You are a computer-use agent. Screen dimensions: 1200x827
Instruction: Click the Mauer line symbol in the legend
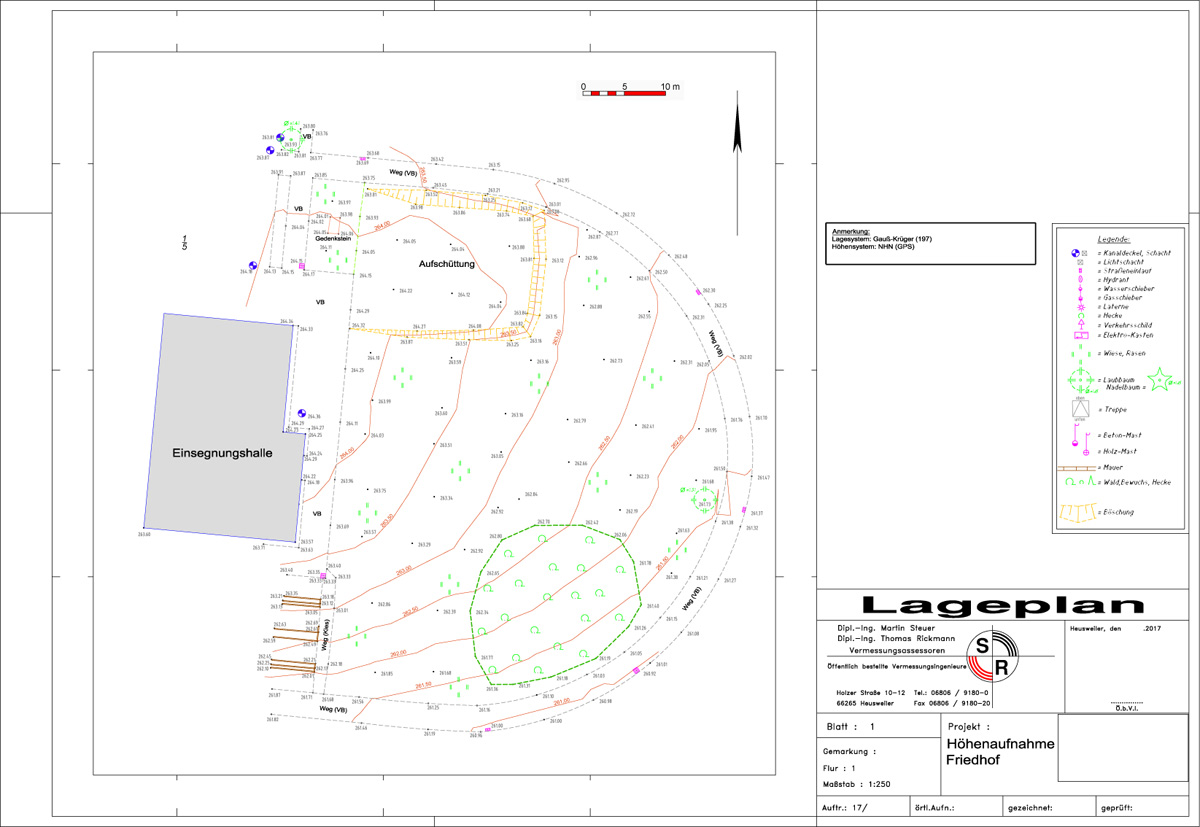click(x=1077, y=468)
